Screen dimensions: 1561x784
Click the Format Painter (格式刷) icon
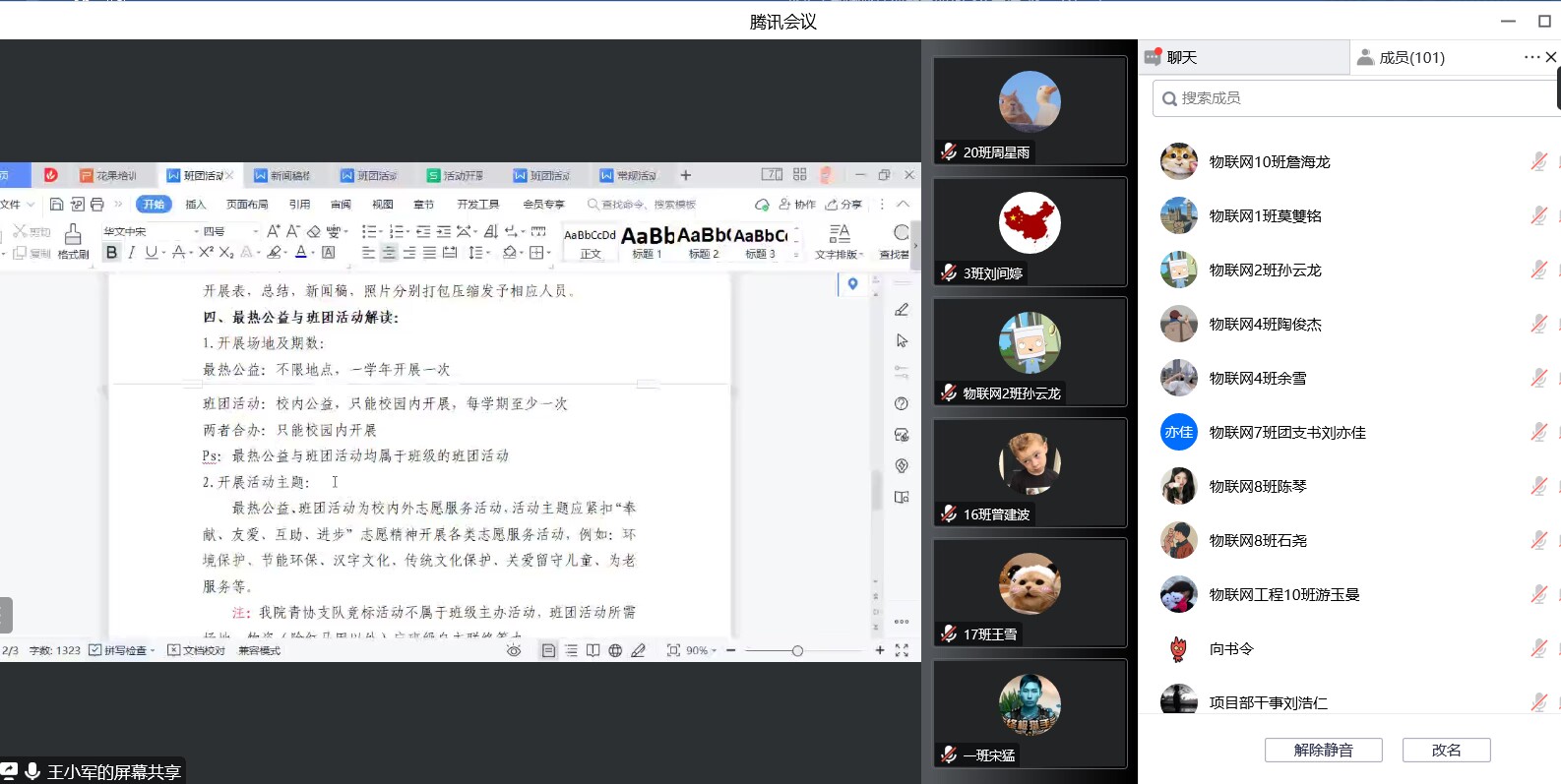click(x=73, y=239)
